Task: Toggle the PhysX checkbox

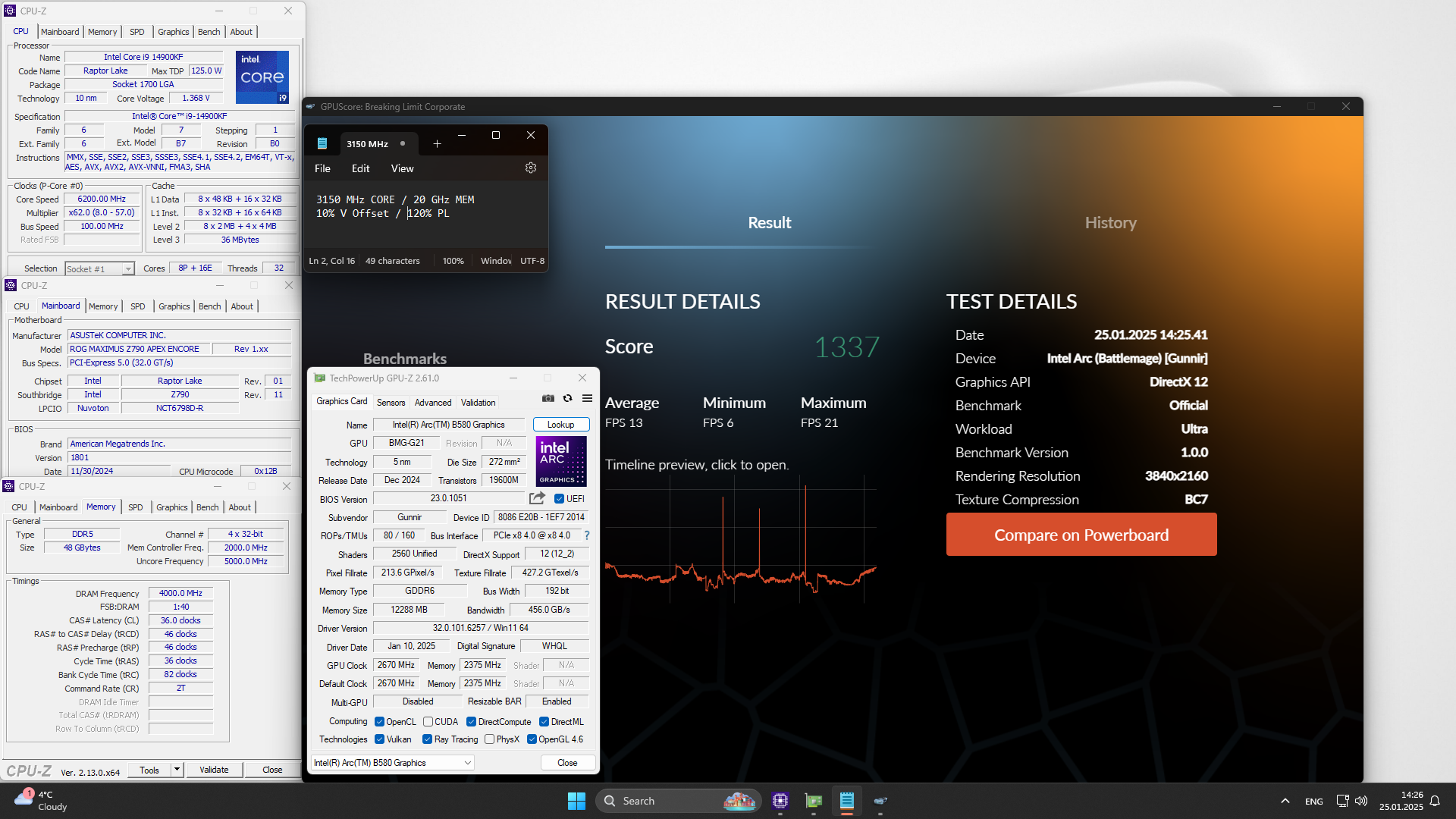Action: pyautogui.click(x=489, y=739)
